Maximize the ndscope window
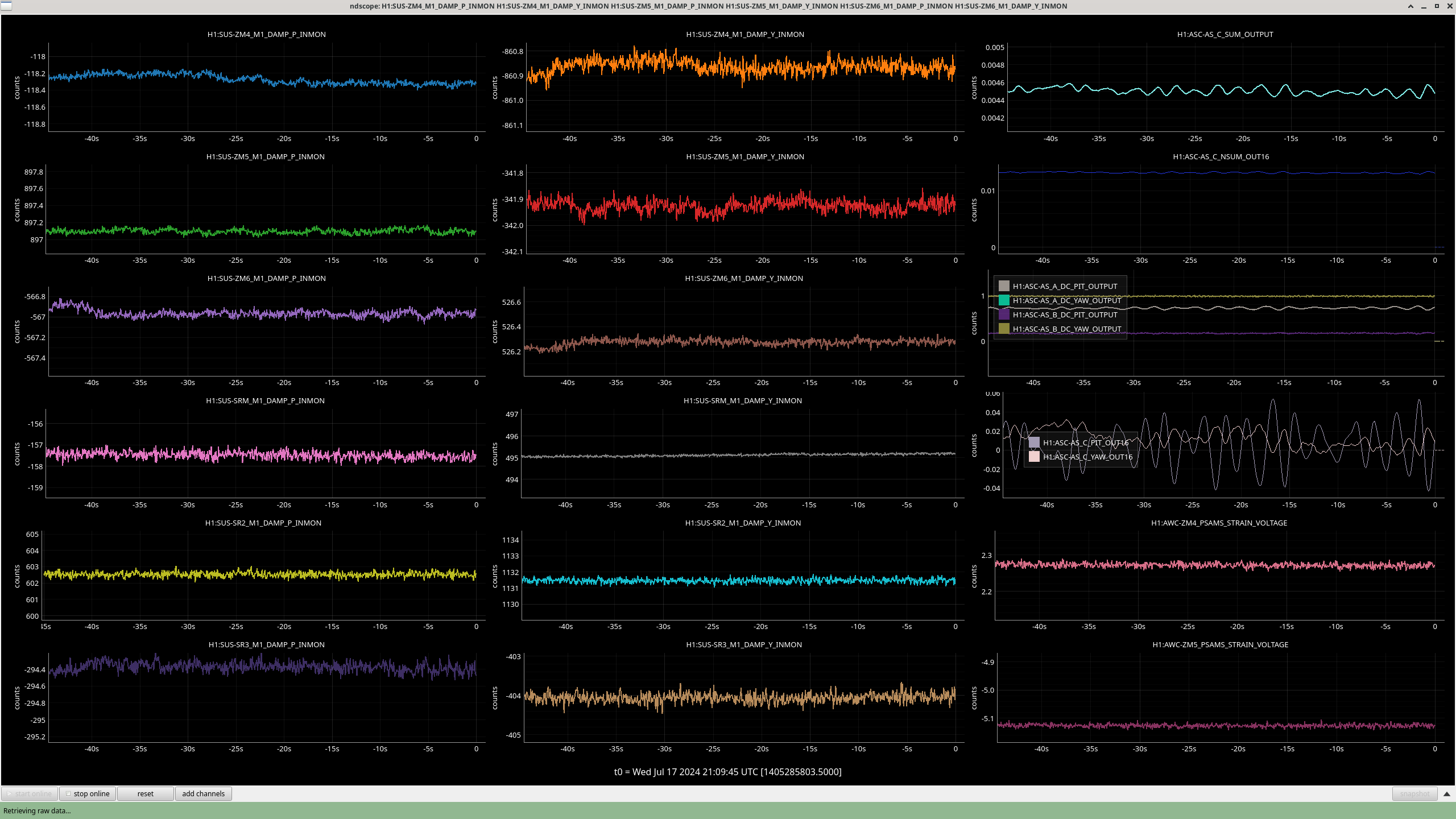Image resolution: width=1456 pixels, height=819 pixels. click(1437, 6)
